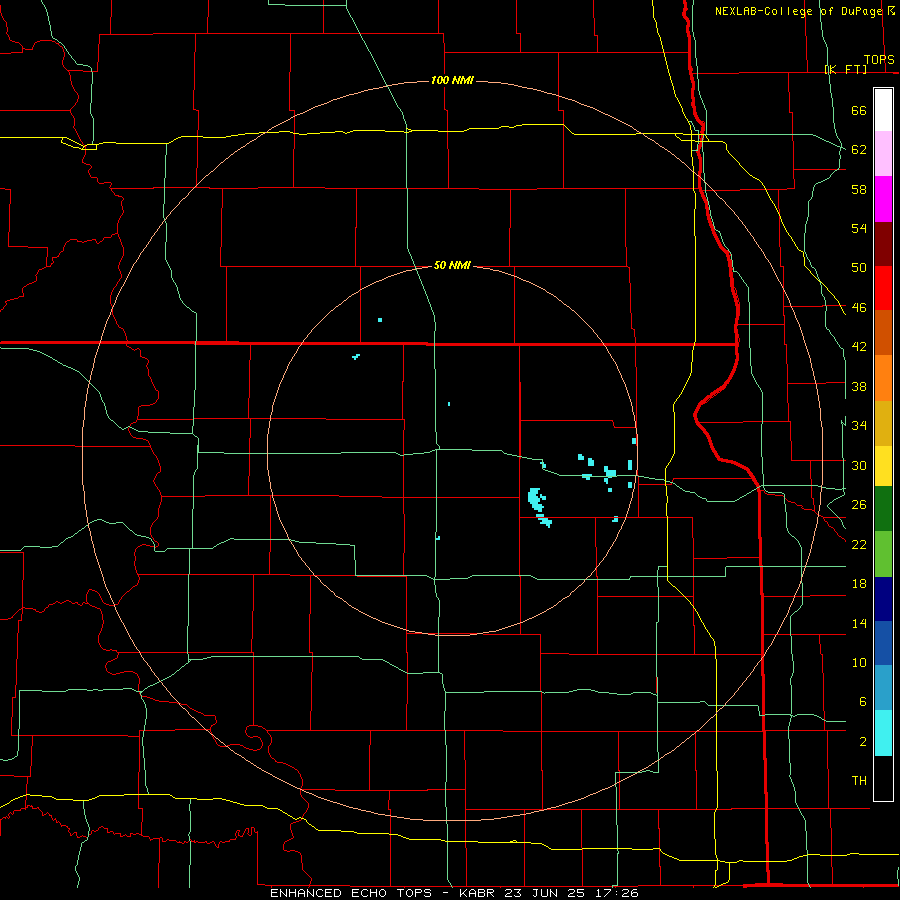Click the legend value 50
The height and width of the screenshot is (900, 900).
859,268
